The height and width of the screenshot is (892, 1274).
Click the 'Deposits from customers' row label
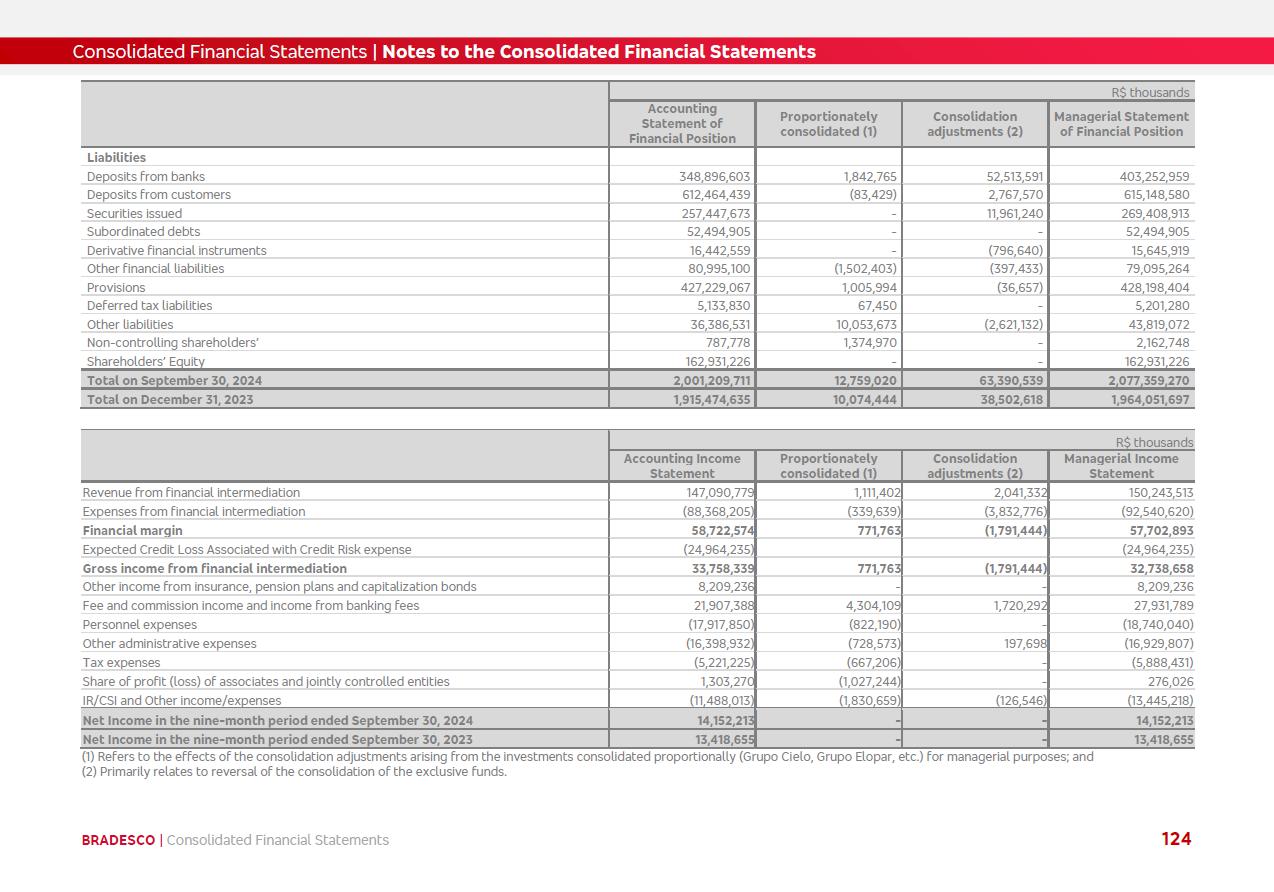(158, 195)
